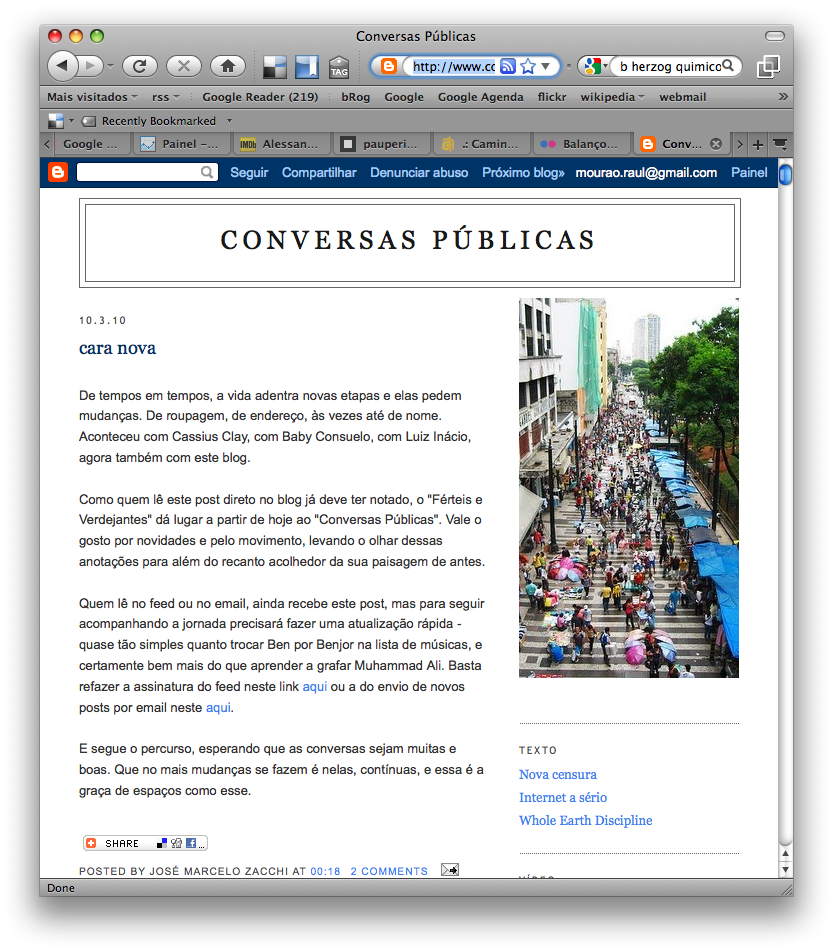The image size is (833, 951).
Task: Open the Delicious icon dropdown arrow in bookmark bar
Action: [71, 121]
